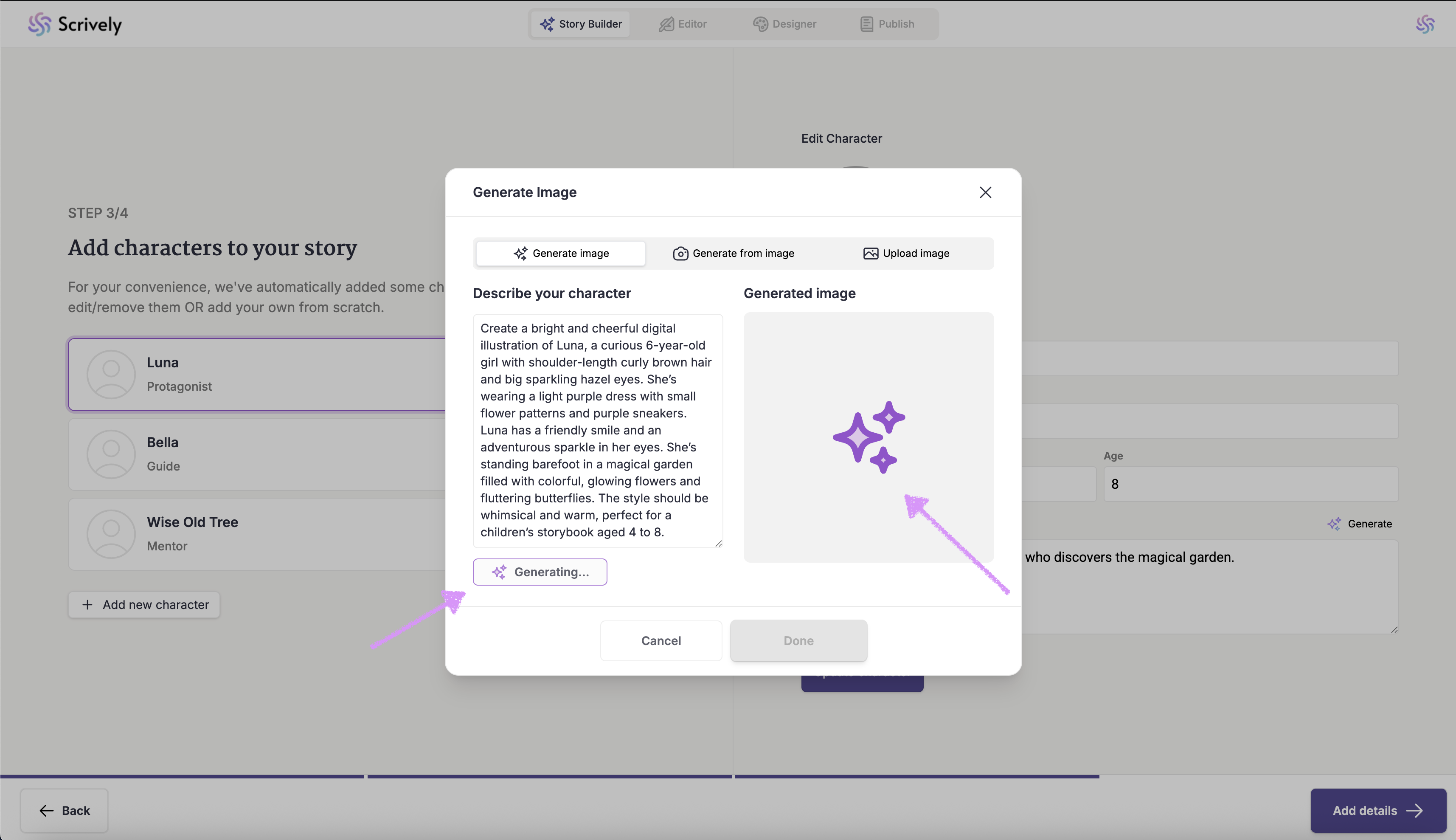Switch to Upload image tab
This screenshot has width=1456, height=840.
point(906,254)
